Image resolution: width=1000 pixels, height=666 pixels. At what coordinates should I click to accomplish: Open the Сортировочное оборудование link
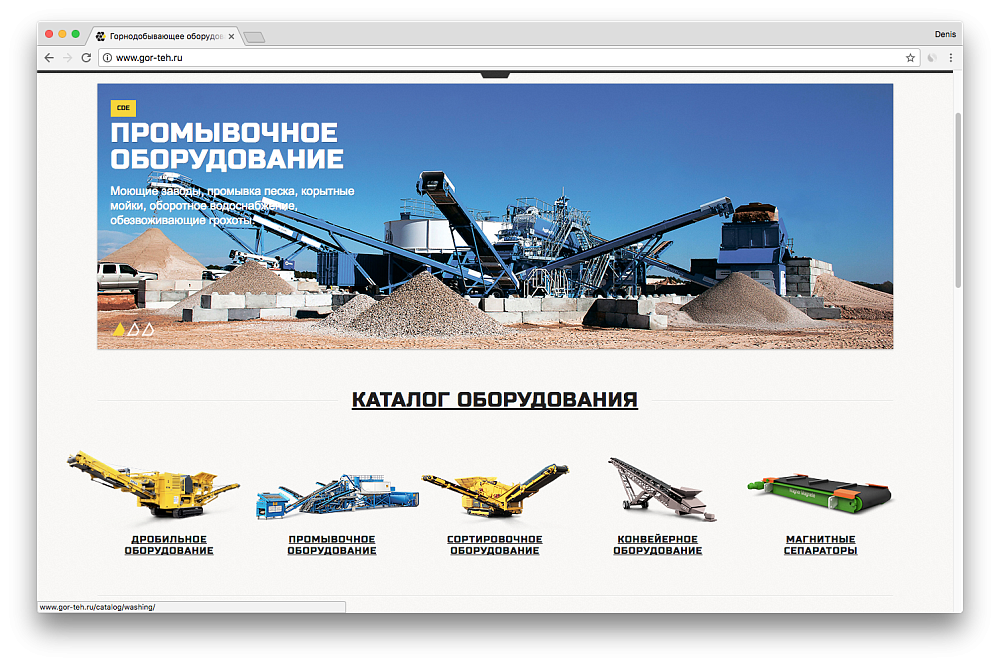495,545
